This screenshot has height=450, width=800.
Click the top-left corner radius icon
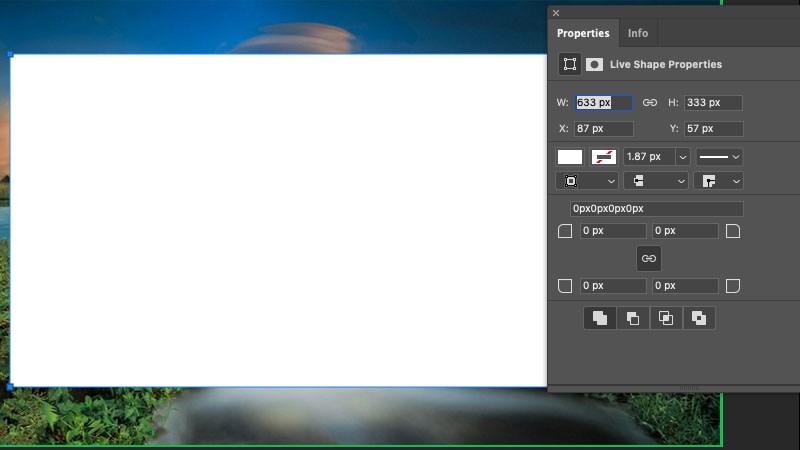click(565, 231)
